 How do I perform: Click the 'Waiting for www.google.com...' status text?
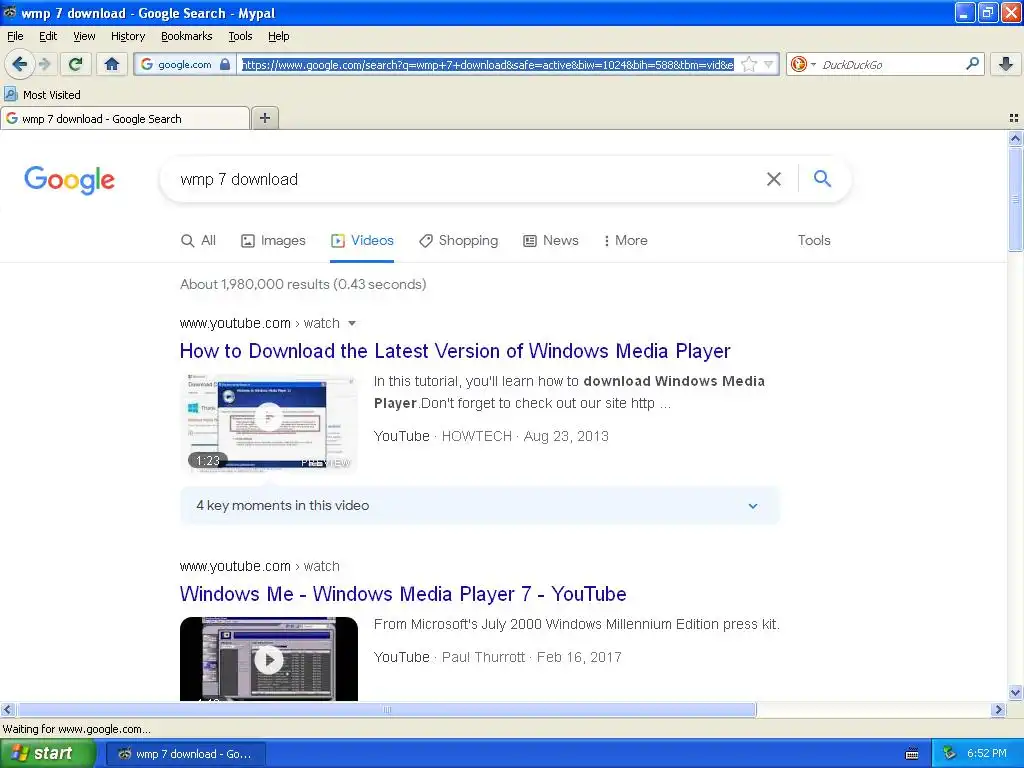pyautogui.click(x=76, y=729)
